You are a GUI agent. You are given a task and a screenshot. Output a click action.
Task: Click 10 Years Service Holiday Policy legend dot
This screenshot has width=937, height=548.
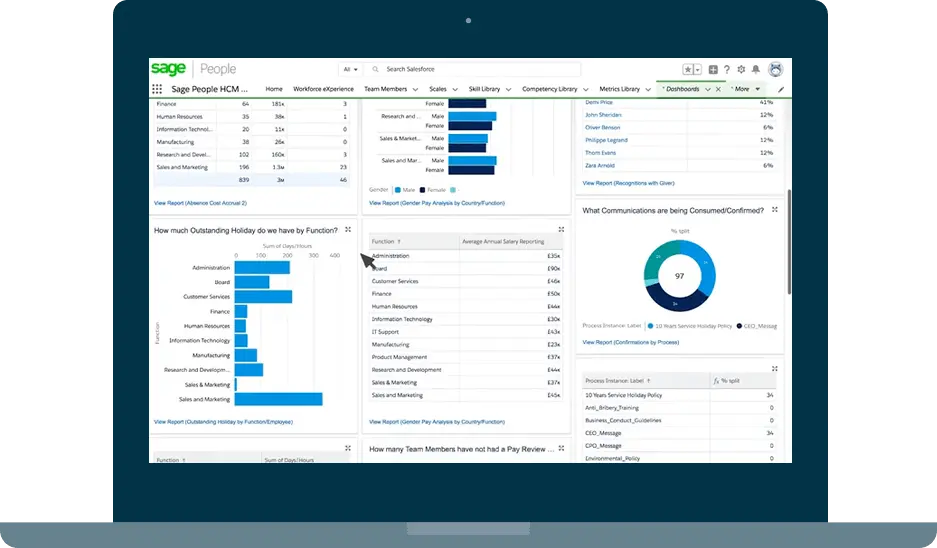click(650, 326)
